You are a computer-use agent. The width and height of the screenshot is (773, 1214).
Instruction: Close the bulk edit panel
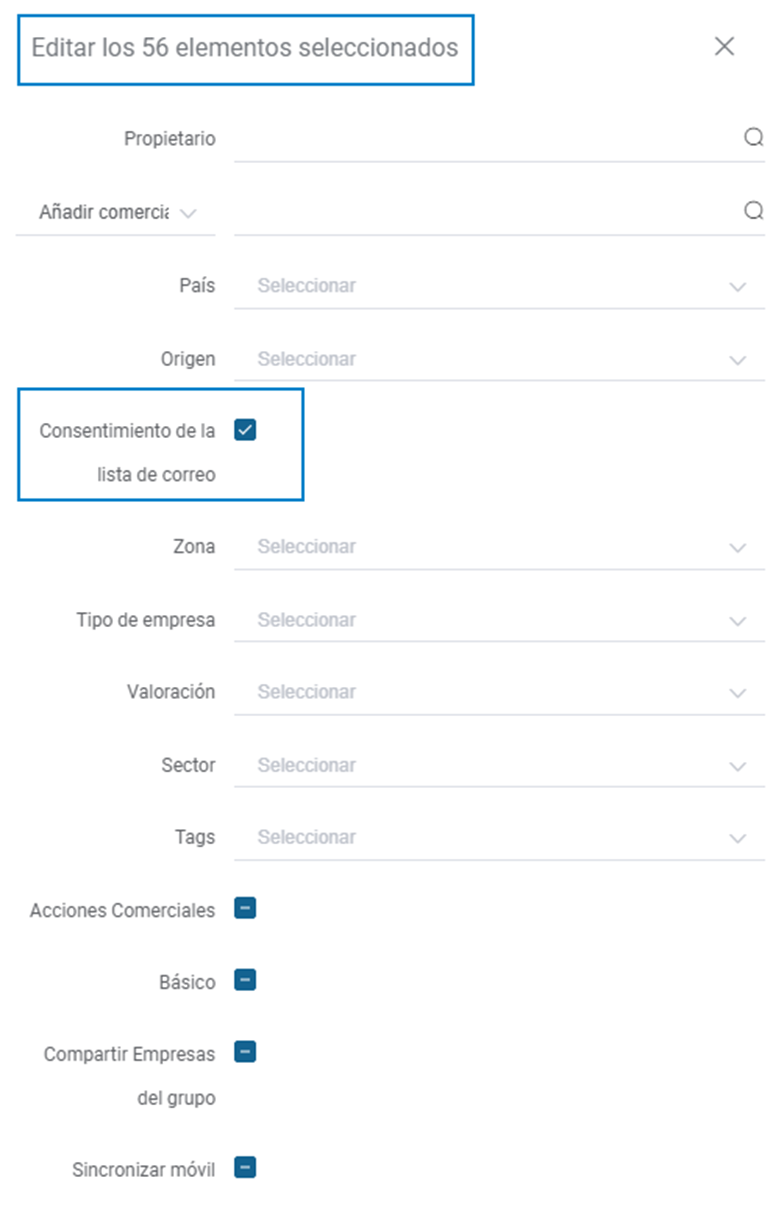click(x=724, y=46)
